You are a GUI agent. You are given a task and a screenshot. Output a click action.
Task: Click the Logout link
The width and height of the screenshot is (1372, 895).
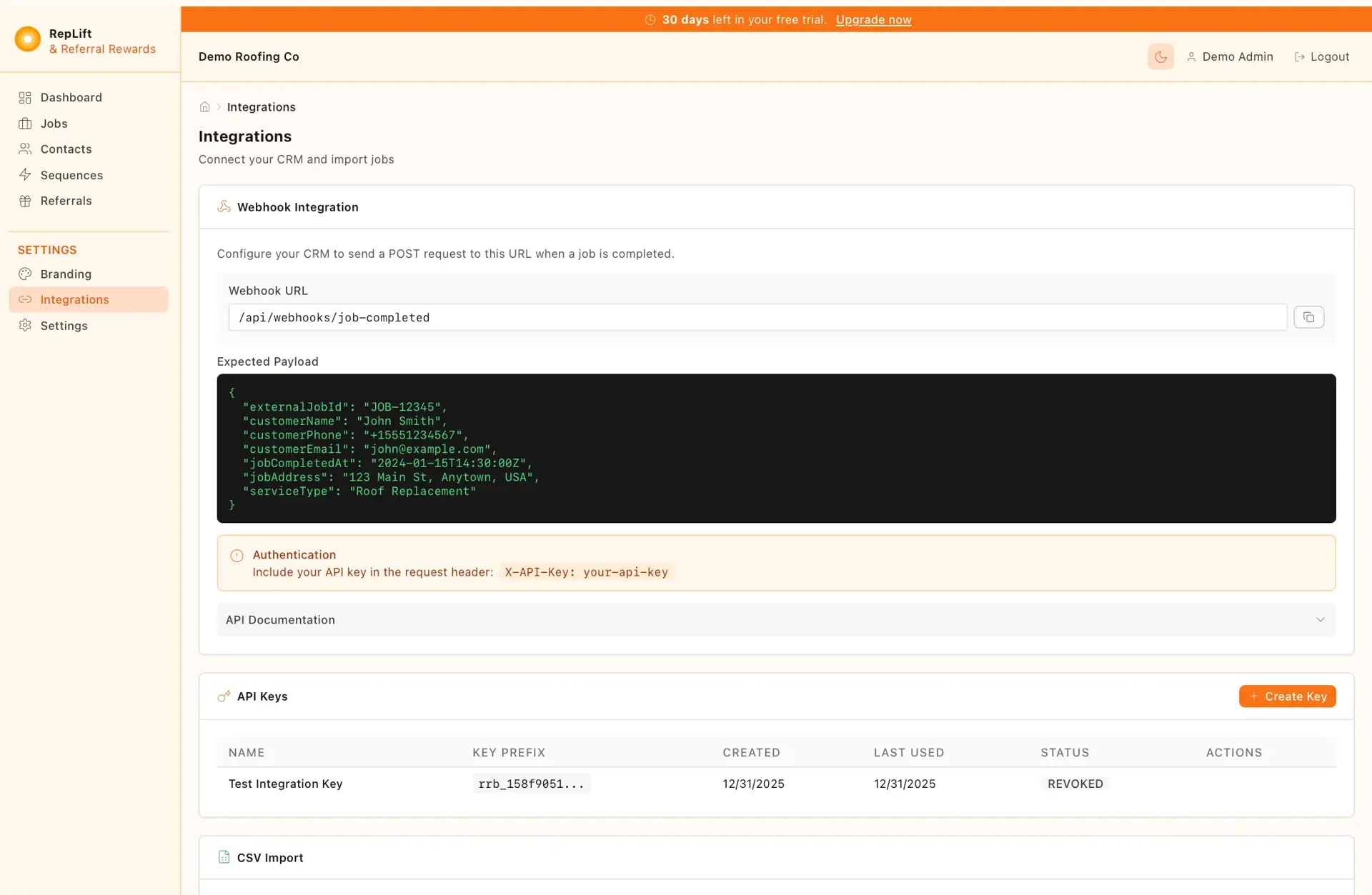click(1321, 57)
